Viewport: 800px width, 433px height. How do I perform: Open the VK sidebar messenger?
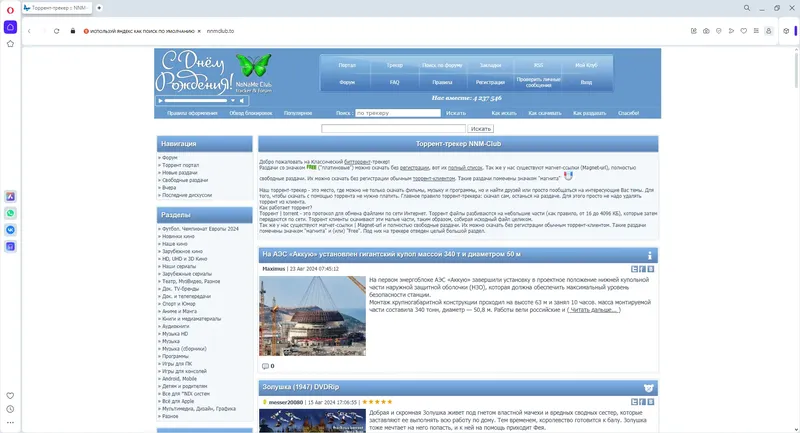coord(10,230)
